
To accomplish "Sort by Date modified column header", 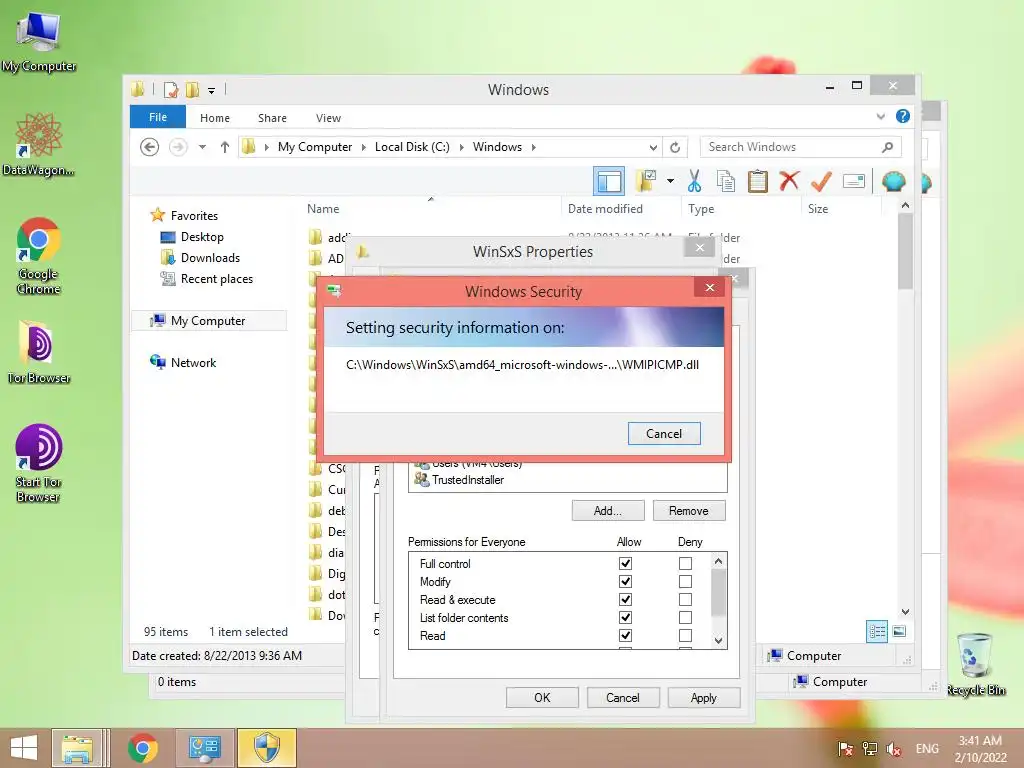I will pos(605,208).
